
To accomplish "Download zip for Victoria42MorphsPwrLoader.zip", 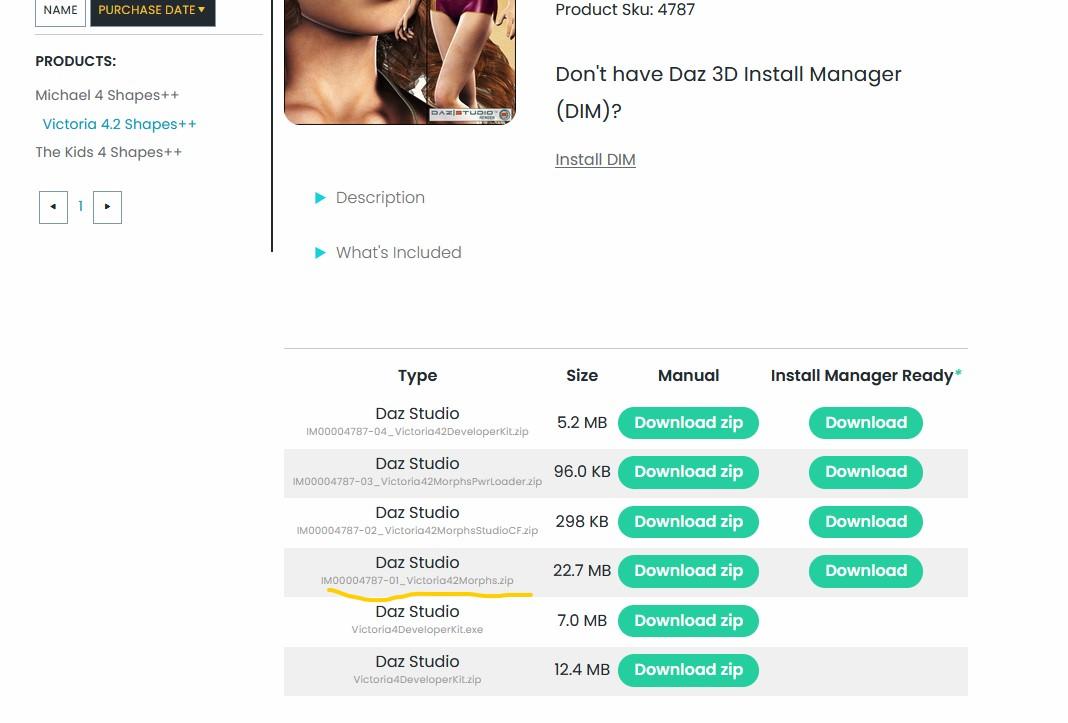I will click(x=688, y=472).
